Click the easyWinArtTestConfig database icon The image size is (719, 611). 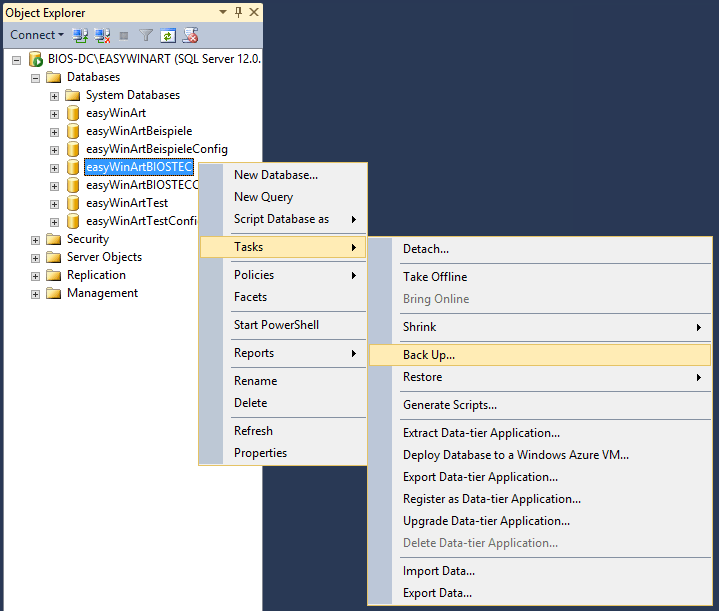click(x=72, y=221)
